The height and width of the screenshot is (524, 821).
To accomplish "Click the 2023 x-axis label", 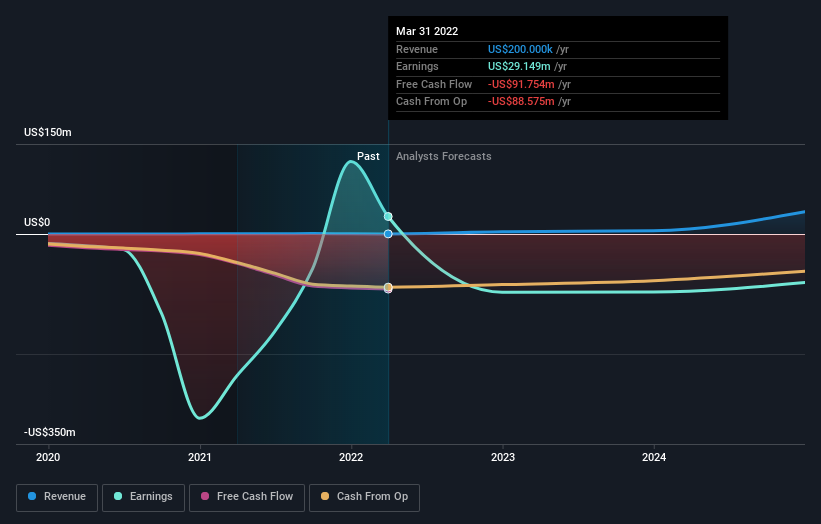I will click(x=503, y=457).
